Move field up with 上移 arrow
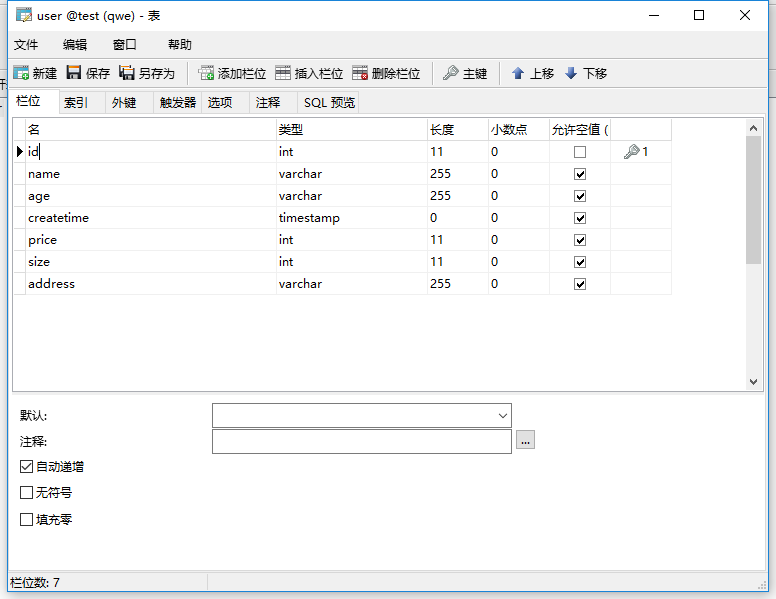The image size is (776, 599). pyautogui.click(x=518, y=73)
